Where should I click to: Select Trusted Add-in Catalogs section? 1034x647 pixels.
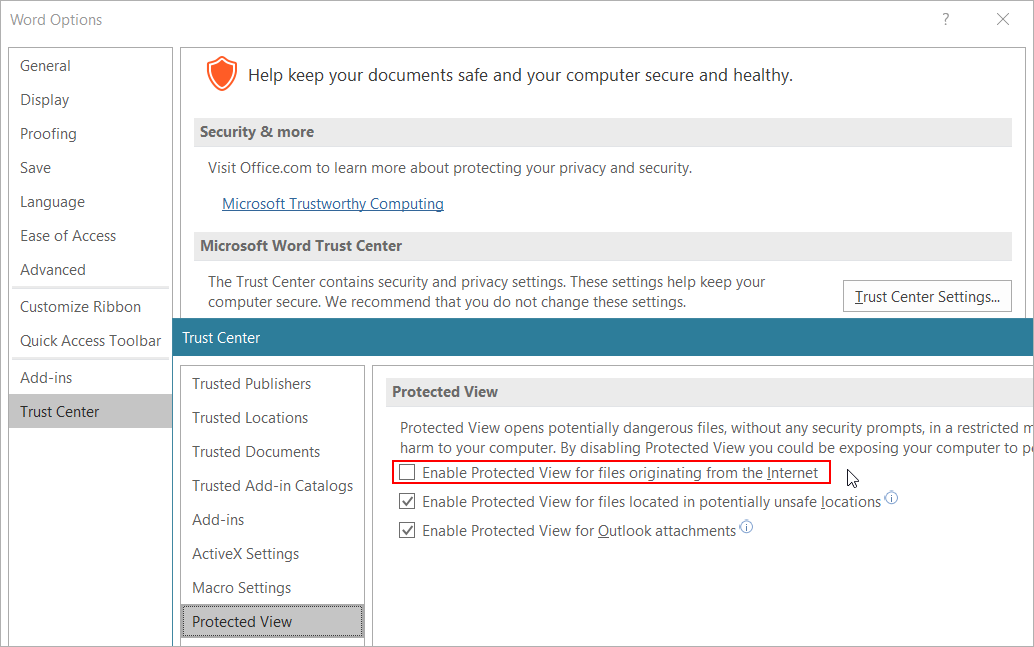[x=272, y=486]
